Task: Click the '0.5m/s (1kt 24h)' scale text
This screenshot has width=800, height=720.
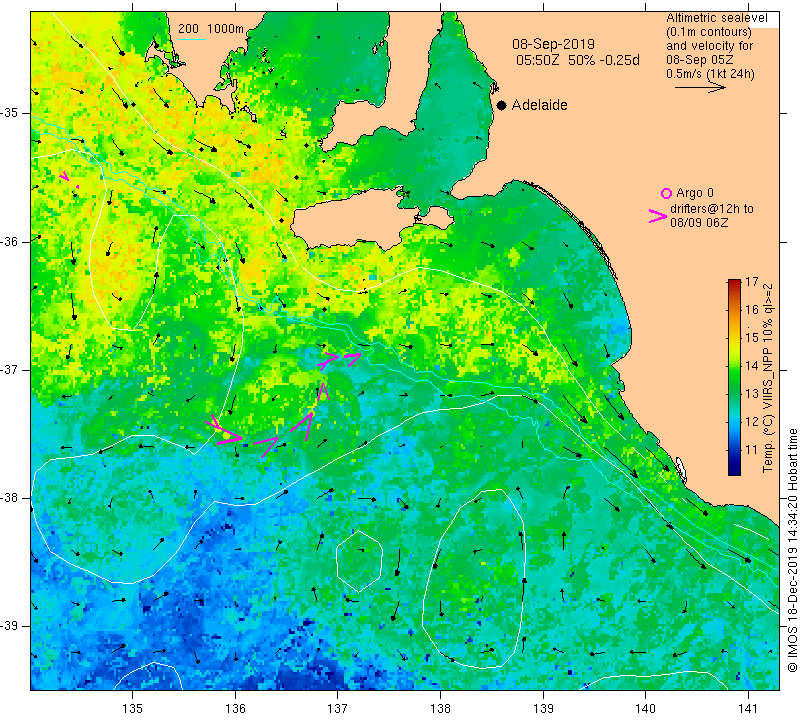Action: click(x=710, y=74)
